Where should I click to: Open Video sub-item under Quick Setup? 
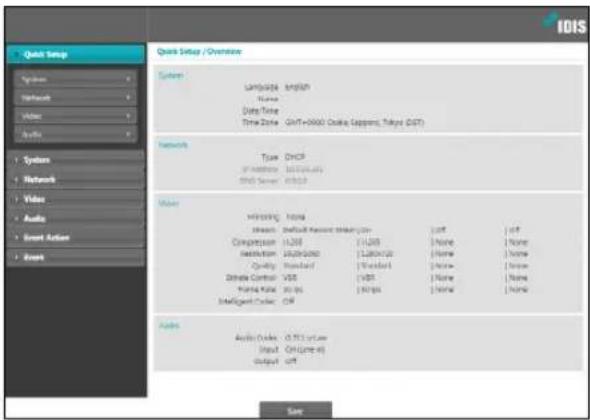click(75, 116)
